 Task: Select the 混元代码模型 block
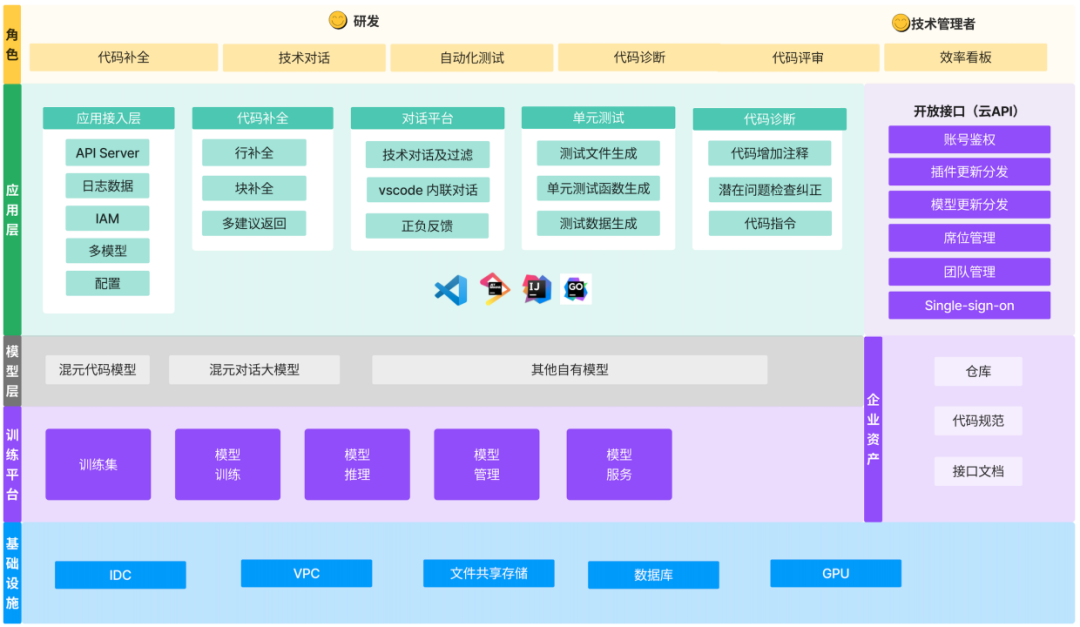coord(98,369)
